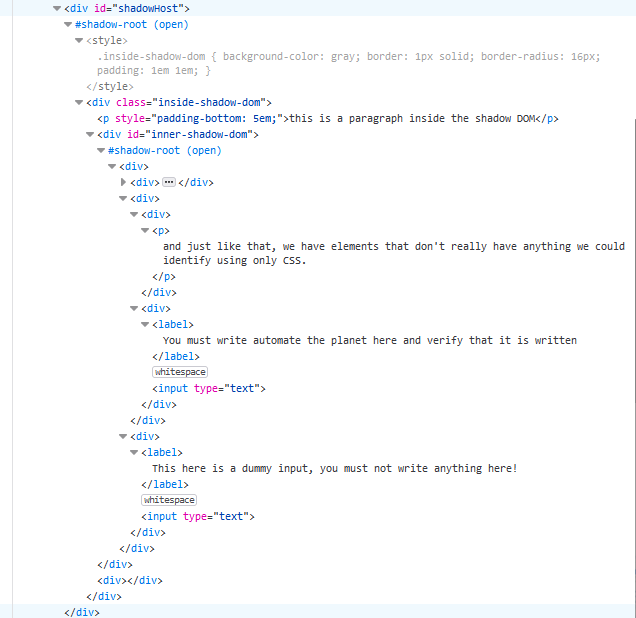The image size is (636, 618).
Task: Click the id attribute value shadowHost
Action: (148, 9)
